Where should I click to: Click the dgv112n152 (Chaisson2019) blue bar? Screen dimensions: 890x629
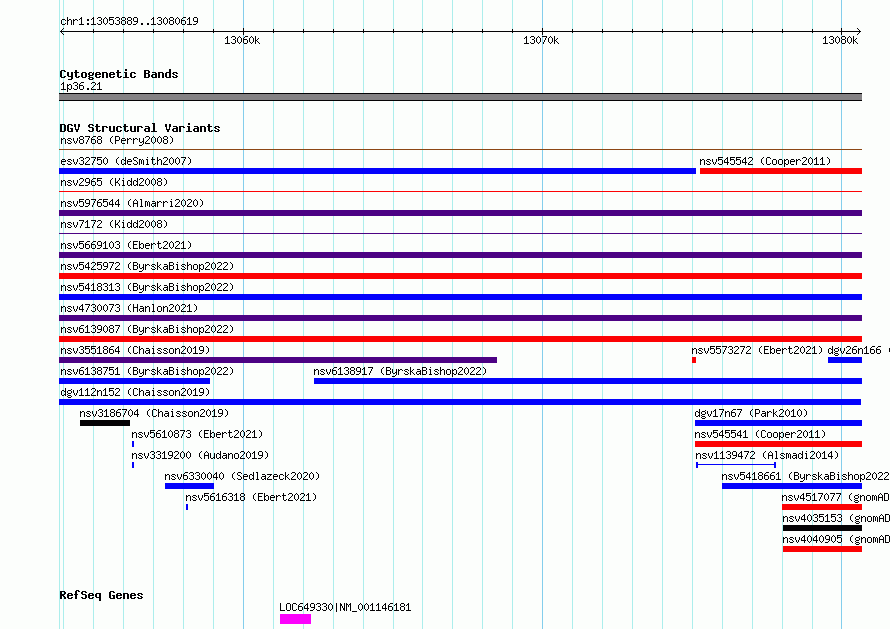[x=460, y=402]
